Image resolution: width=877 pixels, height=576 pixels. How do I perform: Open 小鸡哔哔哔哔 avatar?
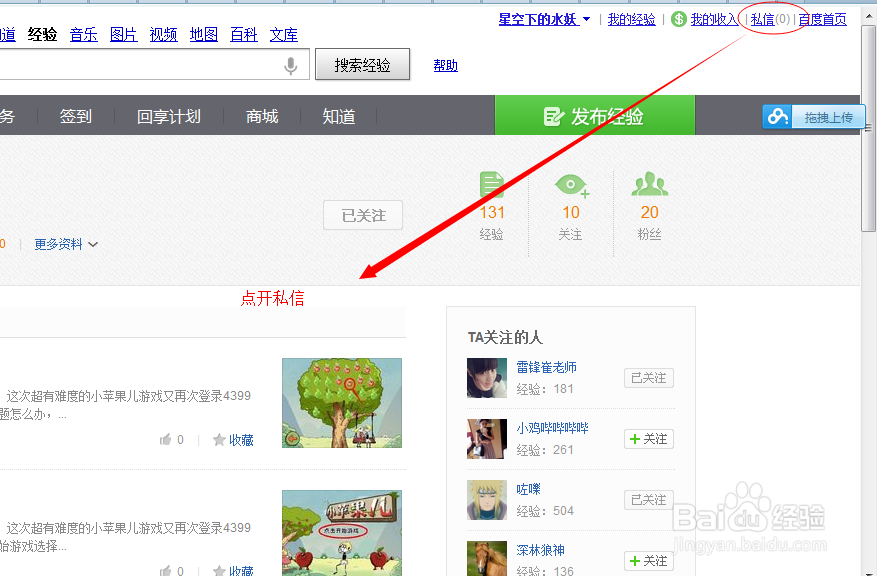click(x=487, y=439)
